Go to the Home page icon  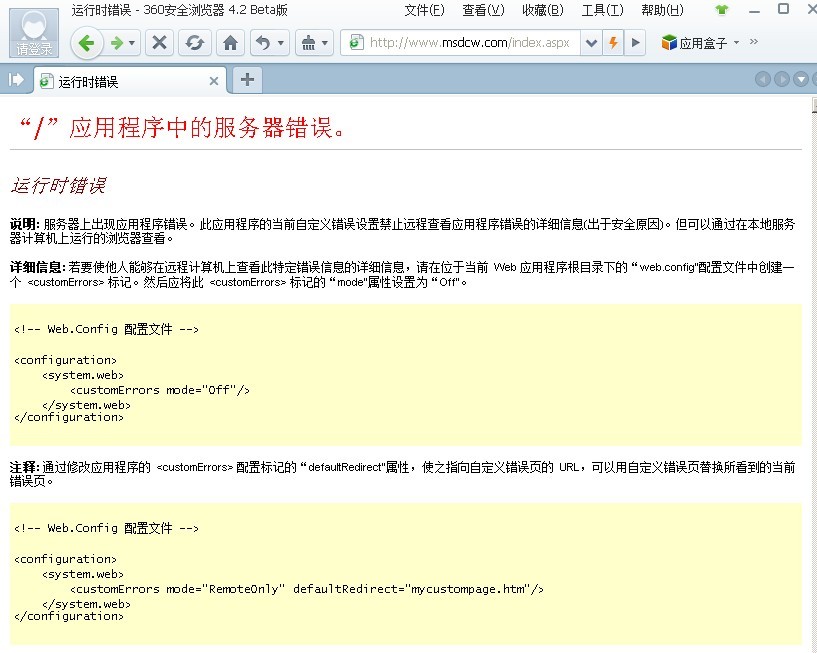(230, 43)
